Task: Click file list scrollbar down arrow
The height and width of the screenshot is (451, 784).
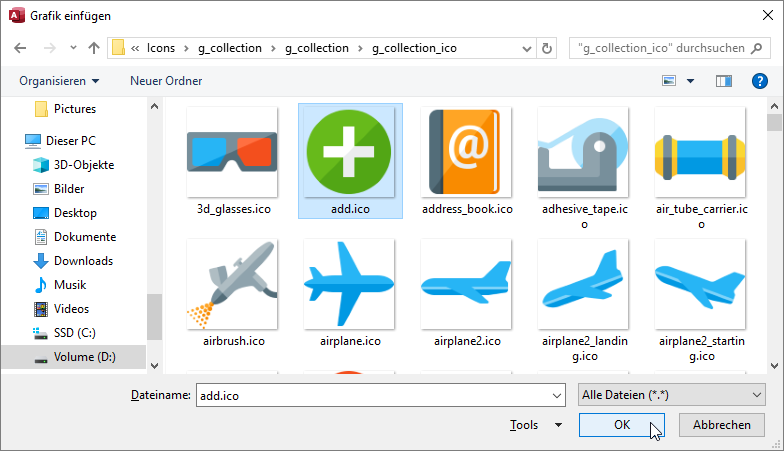Action: click(774, 366)
